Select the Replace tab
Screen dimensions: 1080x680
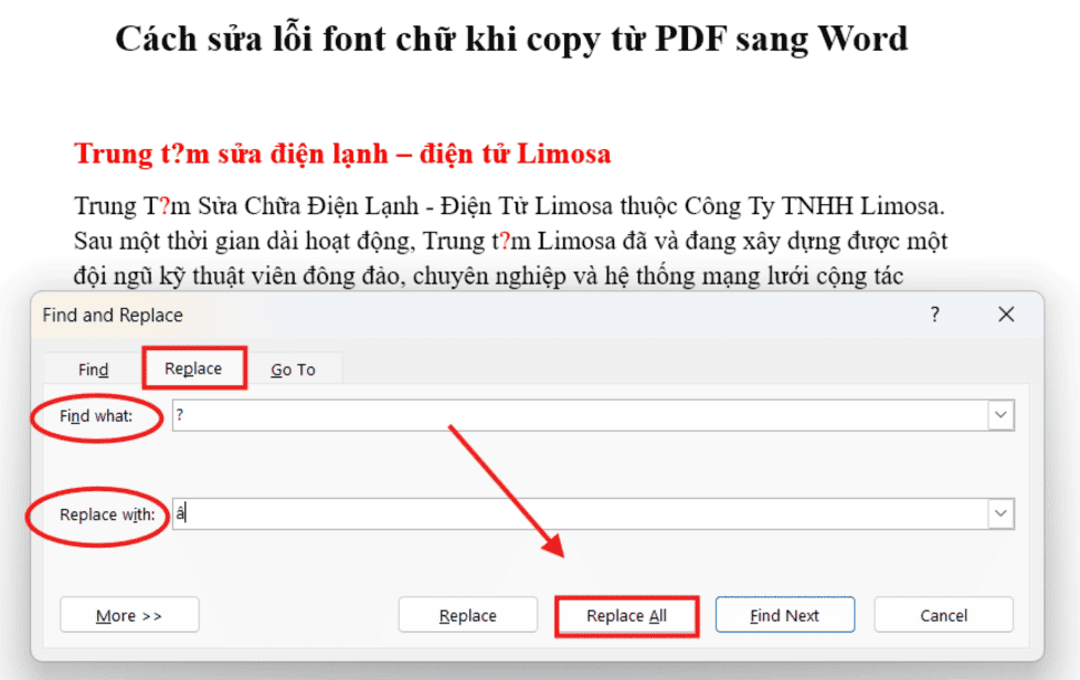tap(194, 369)
